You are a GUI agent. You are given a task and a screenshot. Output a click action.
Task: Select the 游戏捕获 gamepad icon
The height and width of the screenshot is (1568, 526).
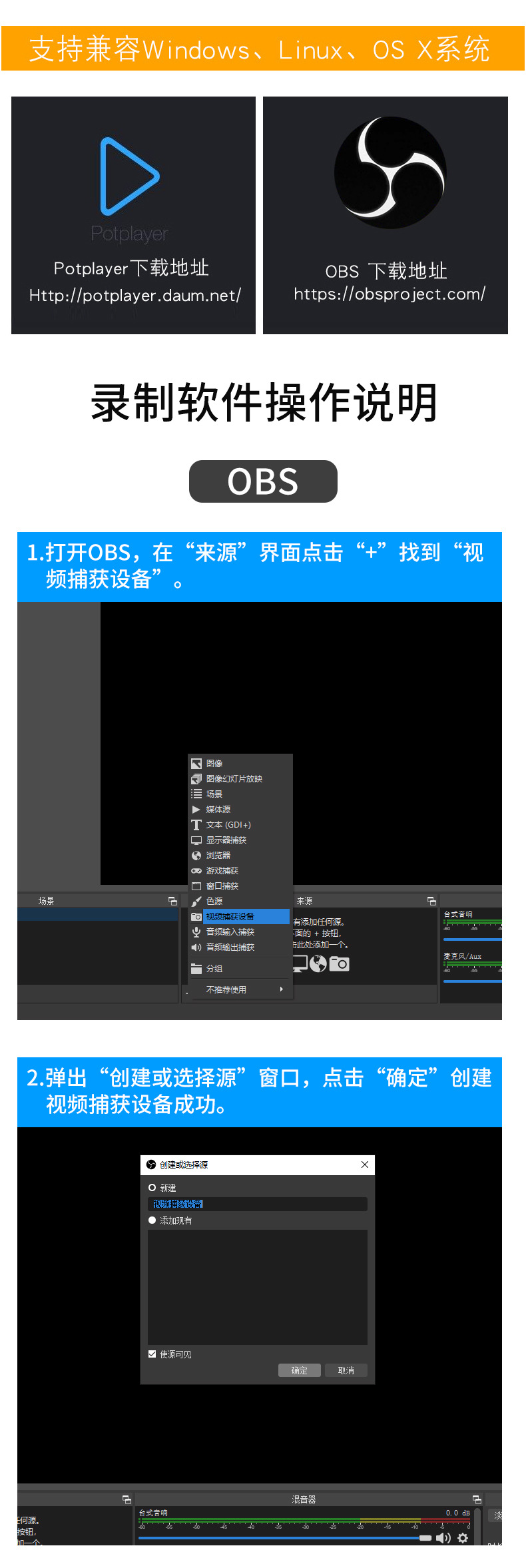click(196, 871)
